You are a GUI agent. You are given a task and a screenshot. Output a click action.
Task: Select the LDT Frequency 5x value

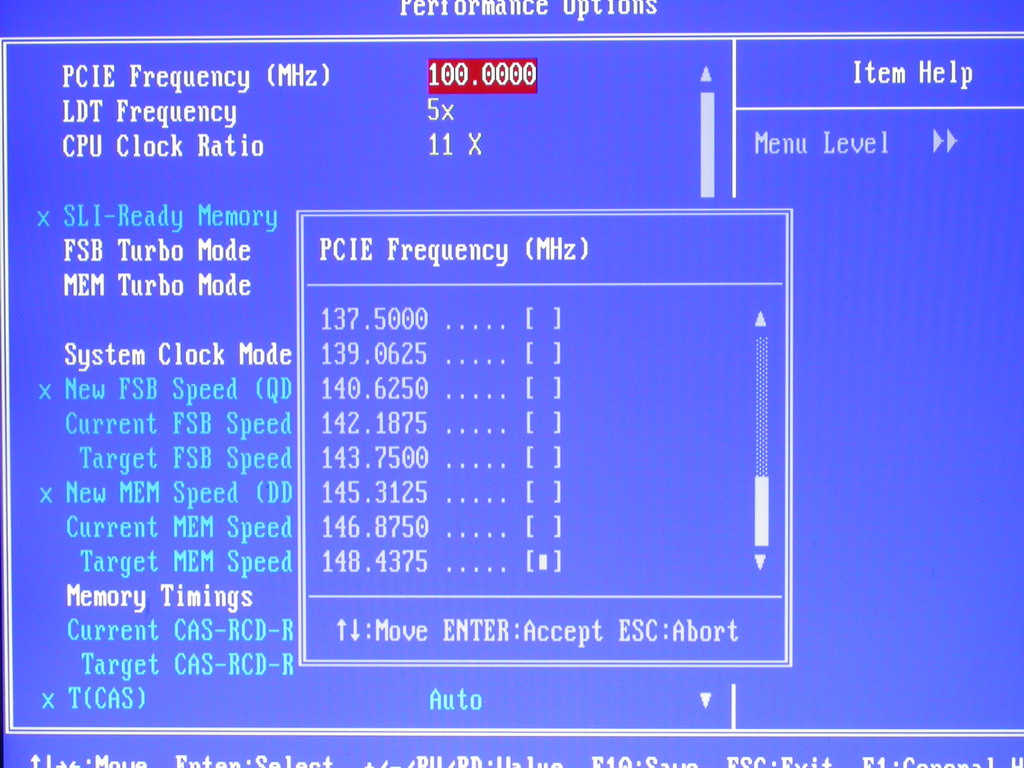click(x=441, y=110)
